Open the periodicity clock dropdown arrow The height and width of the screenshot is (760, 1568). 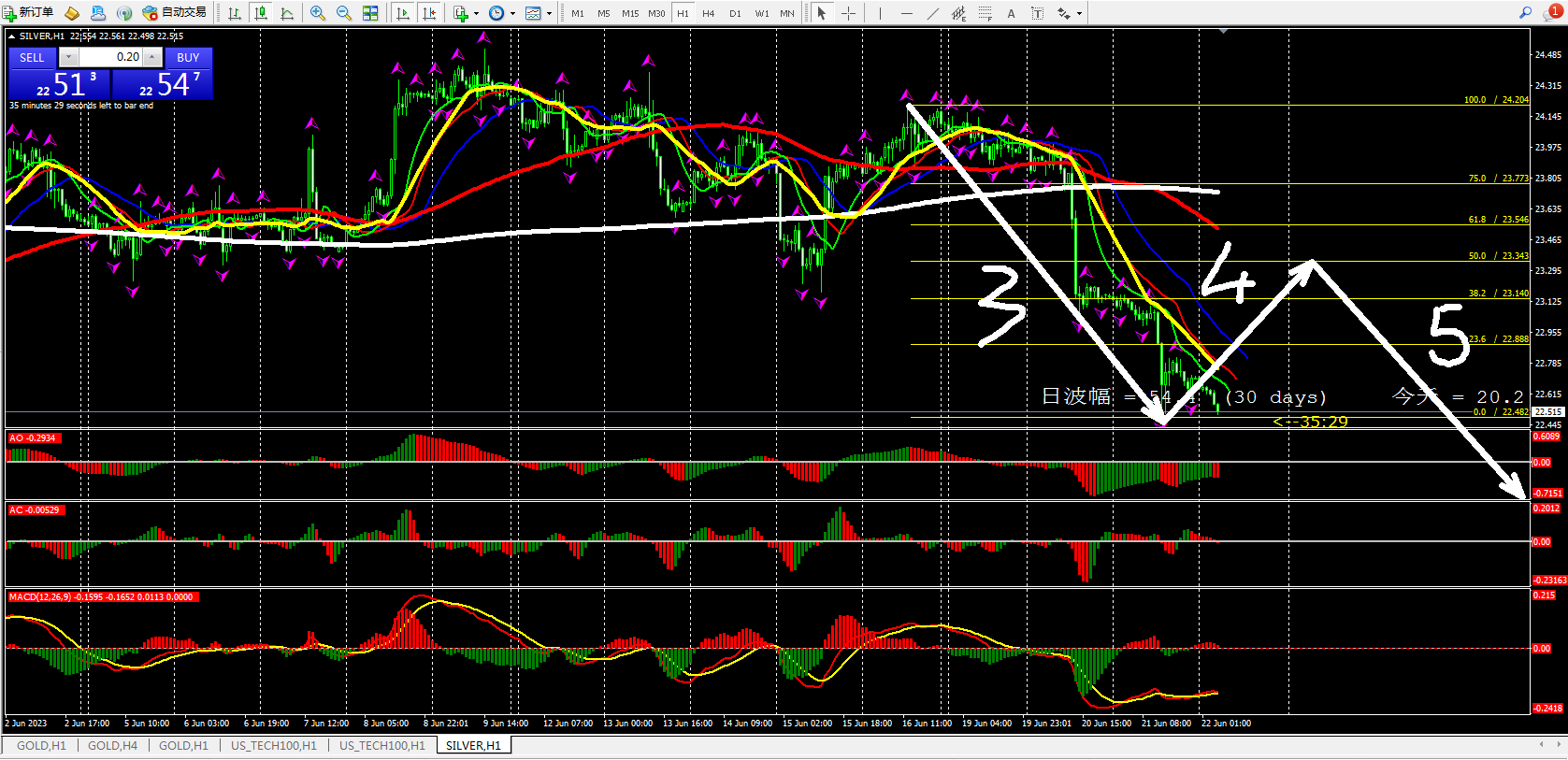(x=512, y=13)
